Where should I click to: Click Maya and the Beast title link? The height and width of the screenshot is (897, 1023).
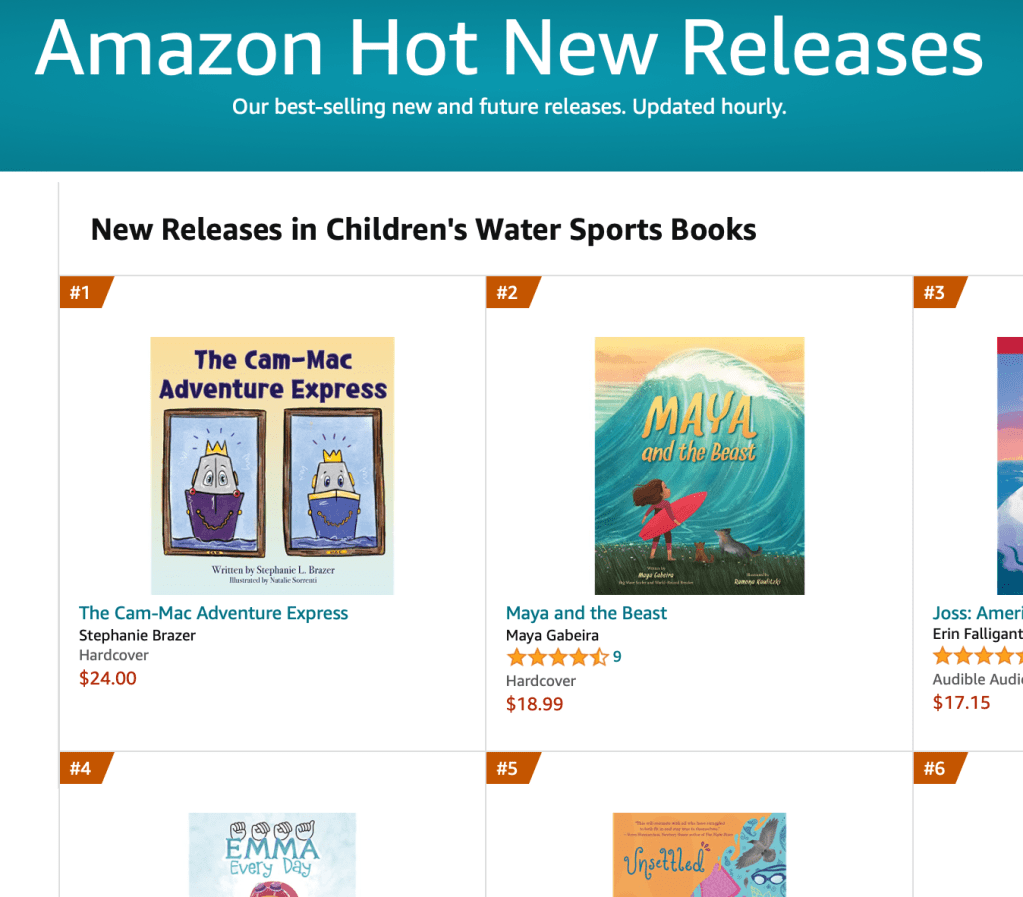[x=586, y=613]
